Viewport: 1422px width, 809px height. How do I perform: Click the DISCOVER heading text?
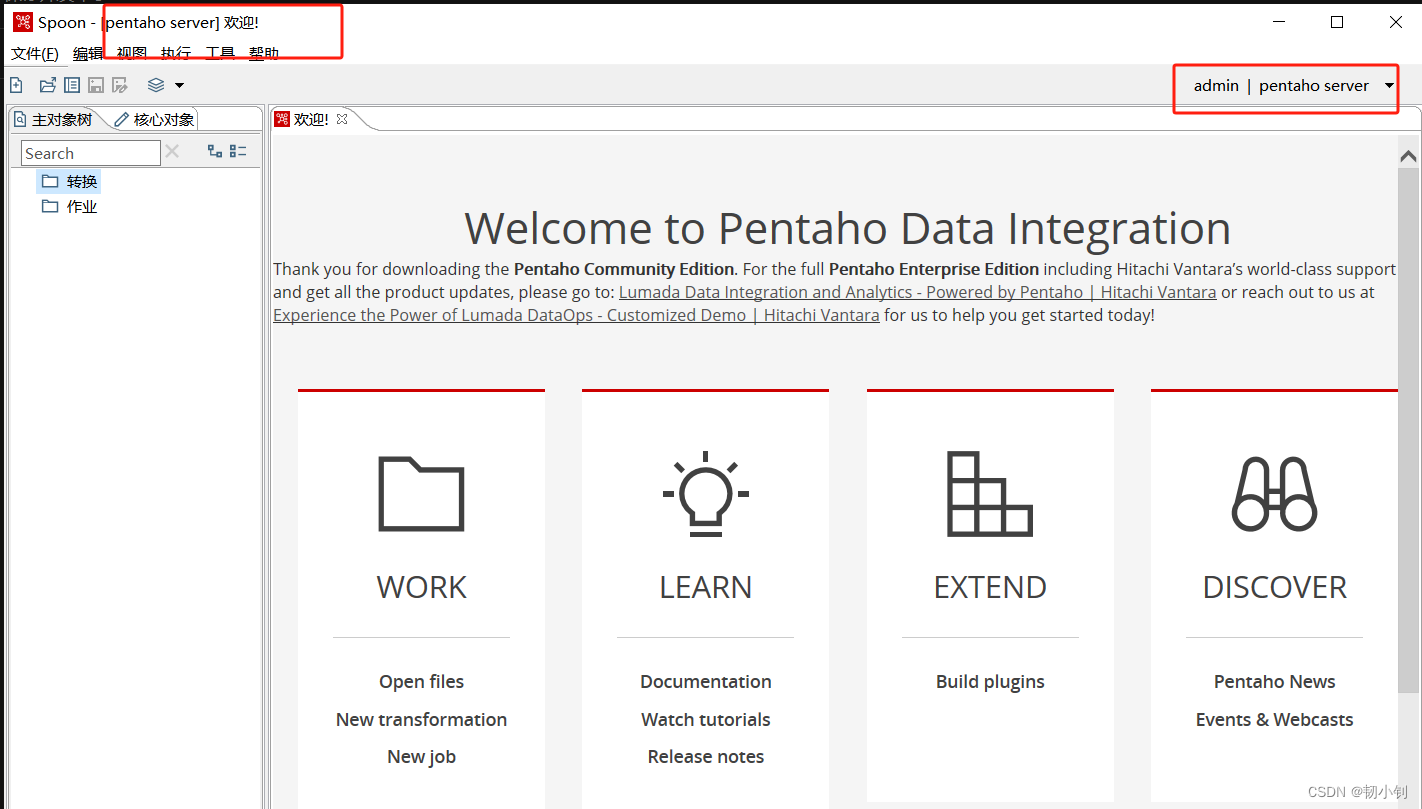point(1274,587)
